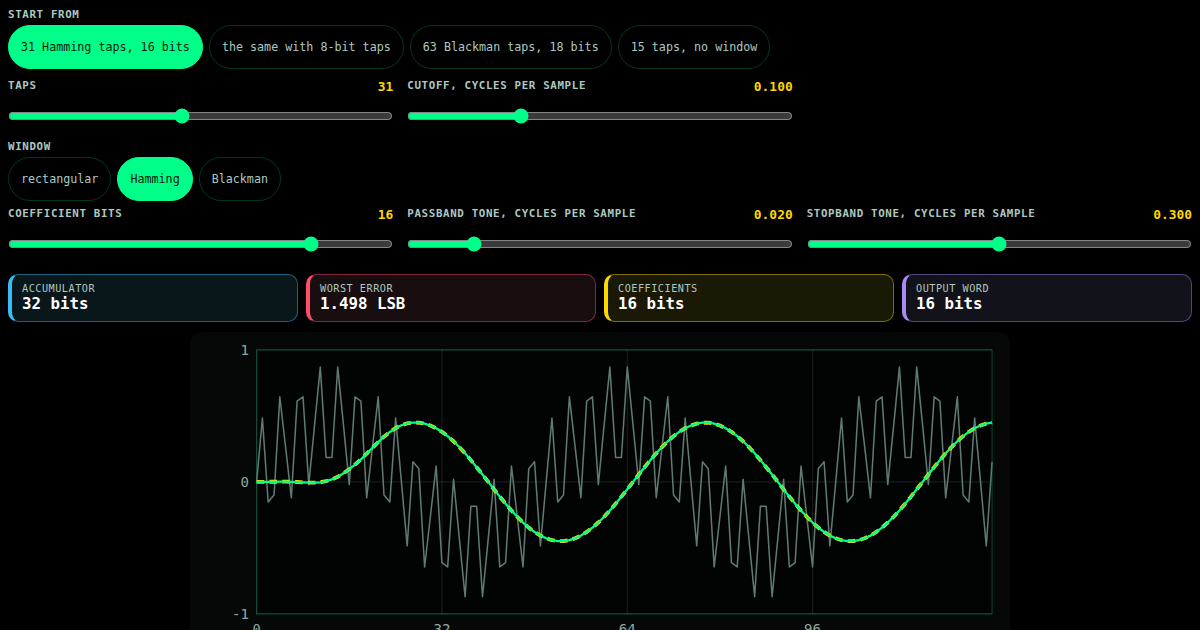Click the stopband tone value "0.300"
The width and height of the screenshot is (1200, 630).
[x=1172, y=215]
